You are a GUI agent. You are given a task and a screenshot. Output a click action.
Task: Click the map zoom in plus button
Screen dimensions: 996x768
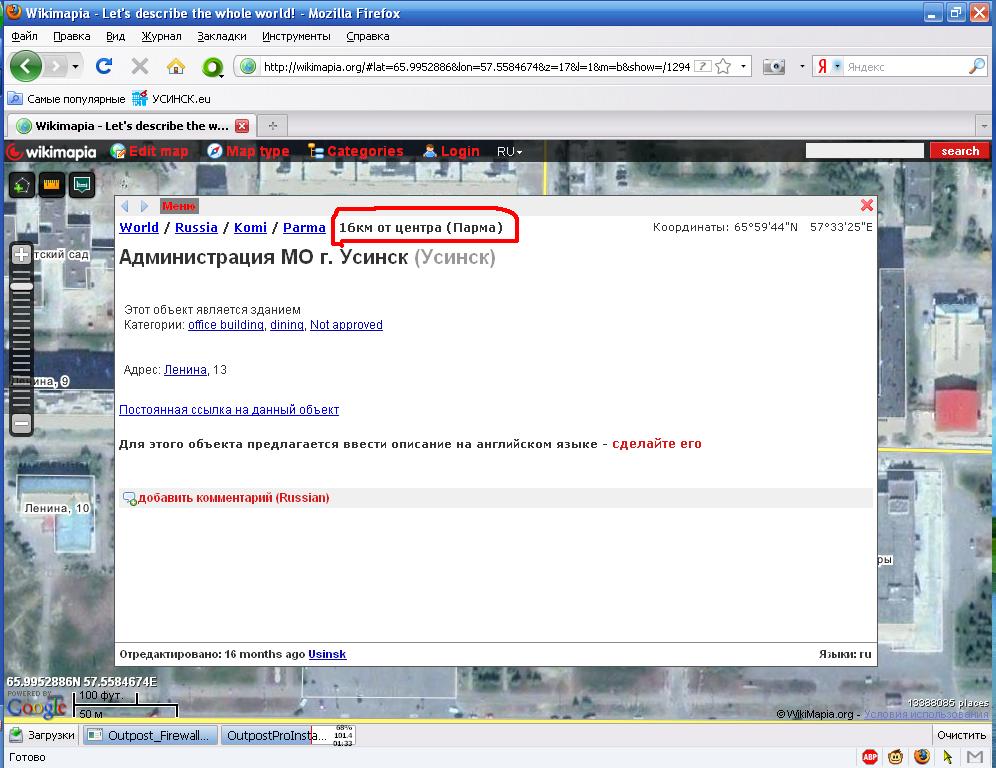coord(21,255)
